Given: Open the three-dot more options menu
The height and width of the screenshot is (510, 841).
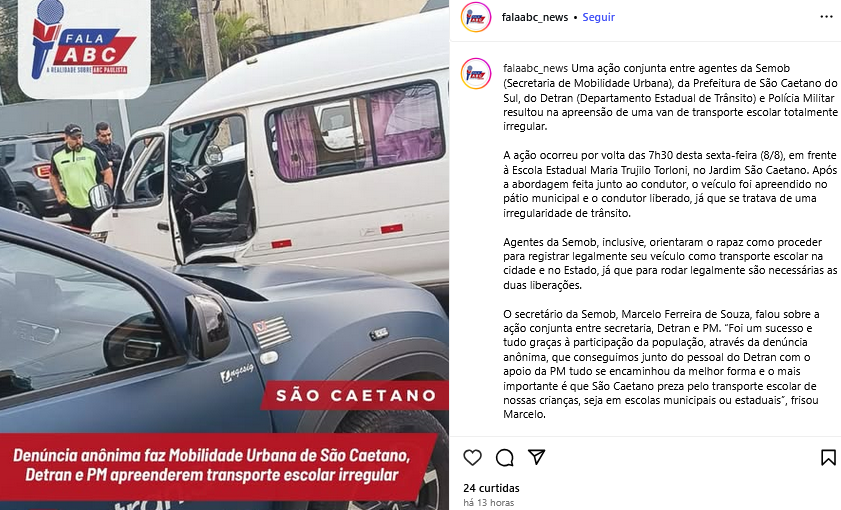Looking at the screenshot, I should point(827,17).
